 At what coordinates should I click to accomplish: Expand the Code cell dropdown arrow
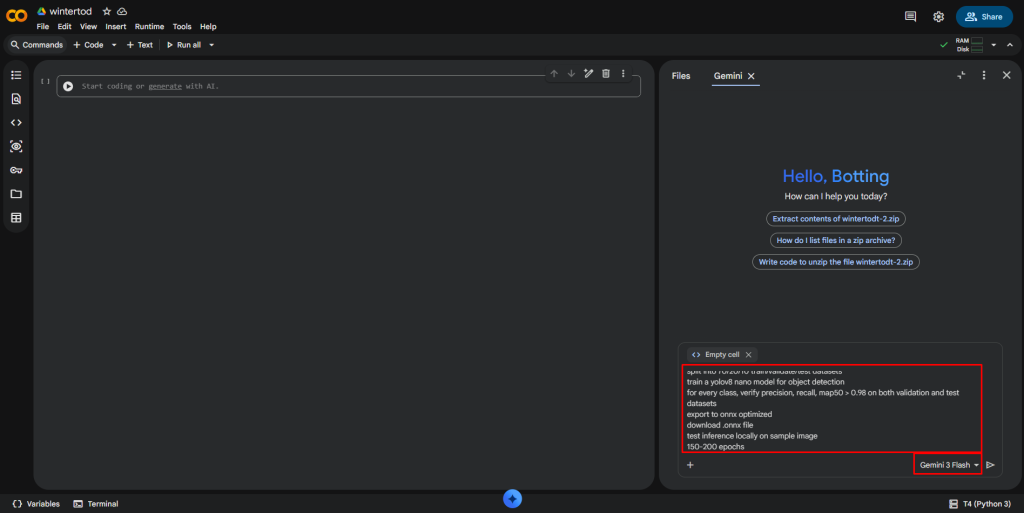(x=114, y=45)
